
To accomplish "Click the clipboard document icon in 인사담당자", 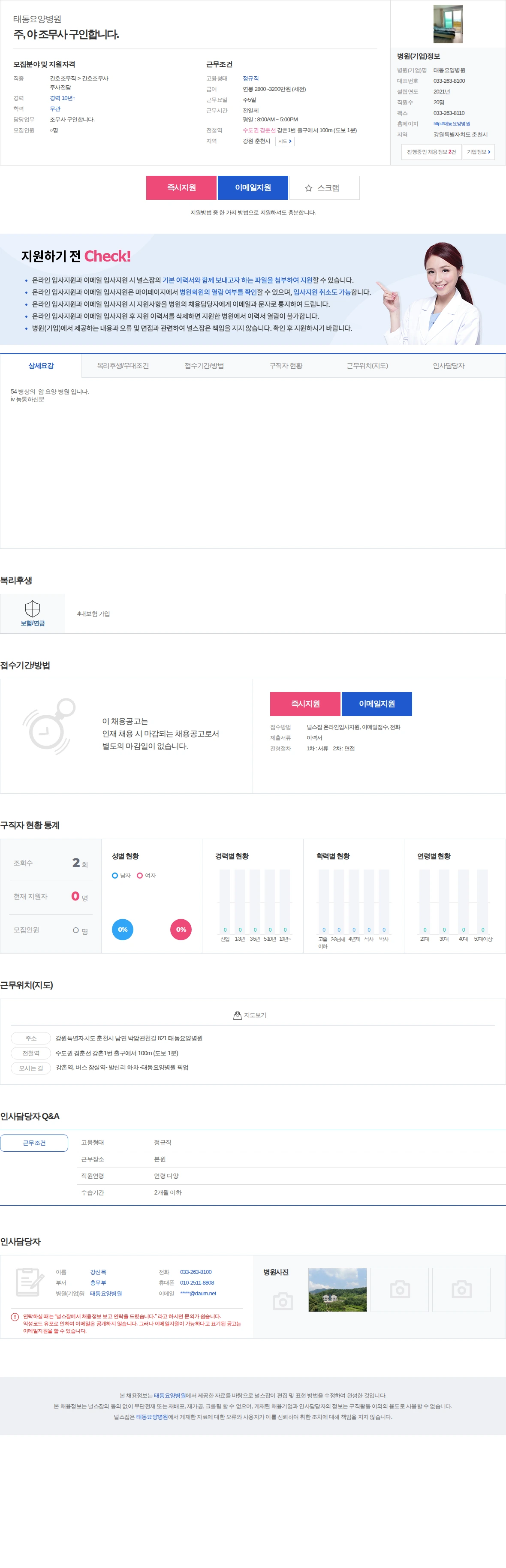I will [x=30, y=1282].
